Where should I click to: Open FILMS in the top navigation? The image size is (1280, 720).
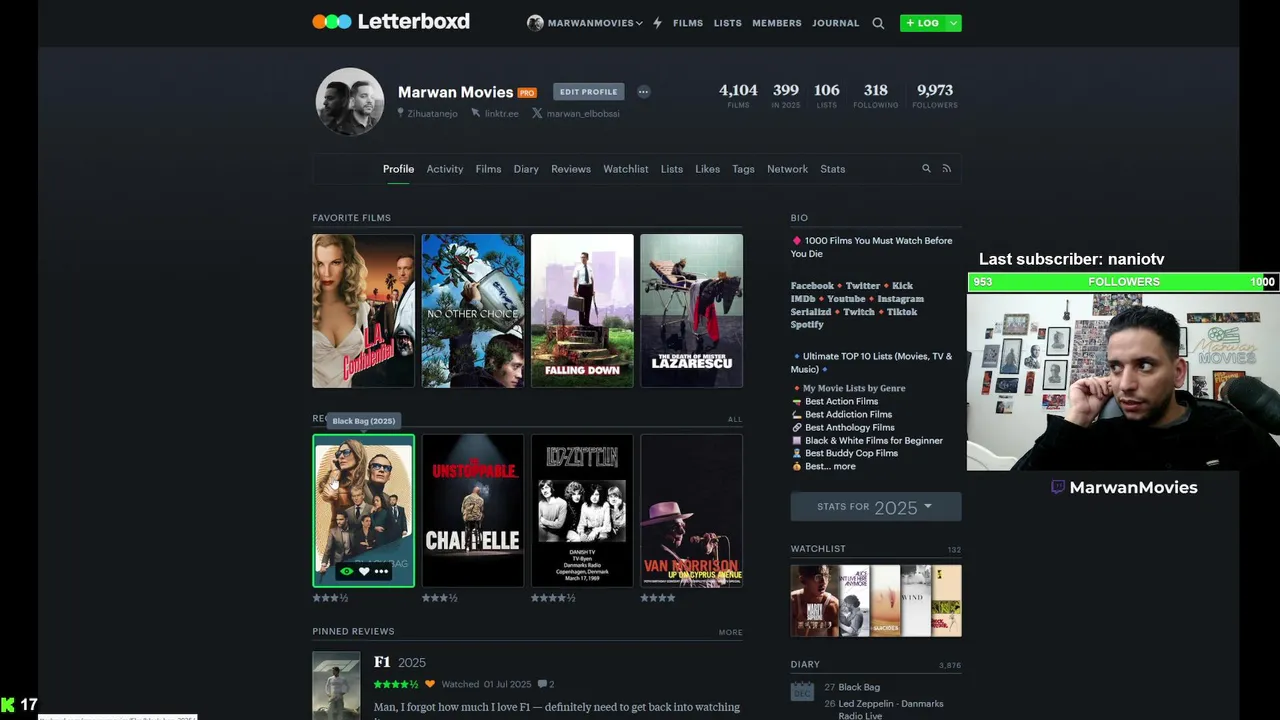tap(688, 23)
